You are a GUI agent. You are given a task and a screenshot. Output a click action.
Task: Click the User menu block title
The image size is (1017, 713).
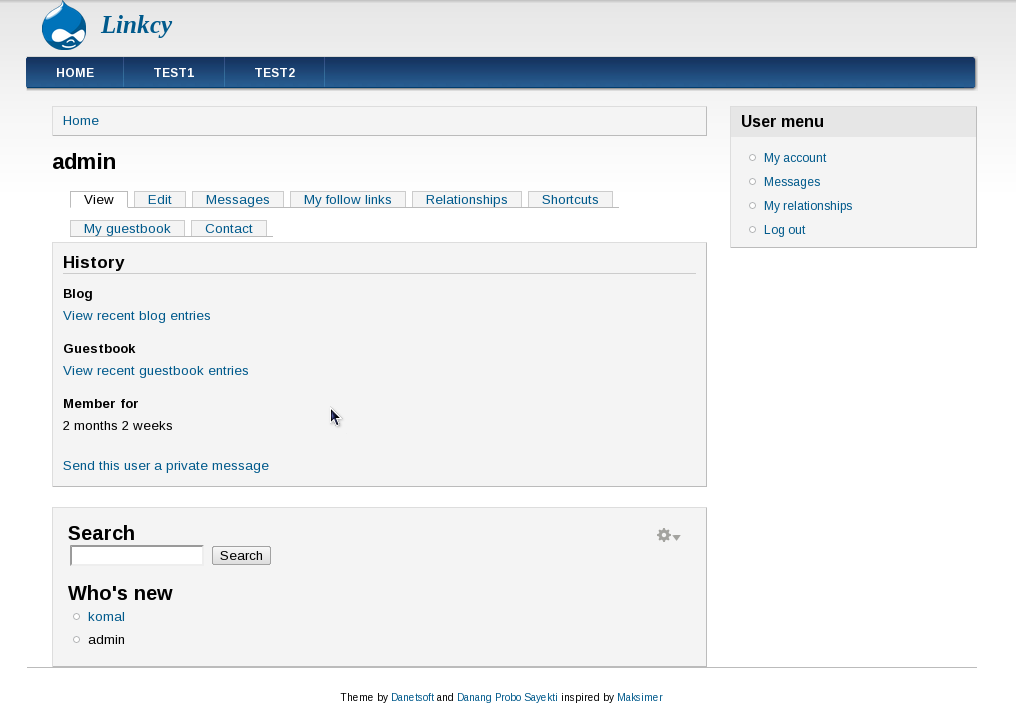(782, 122)
